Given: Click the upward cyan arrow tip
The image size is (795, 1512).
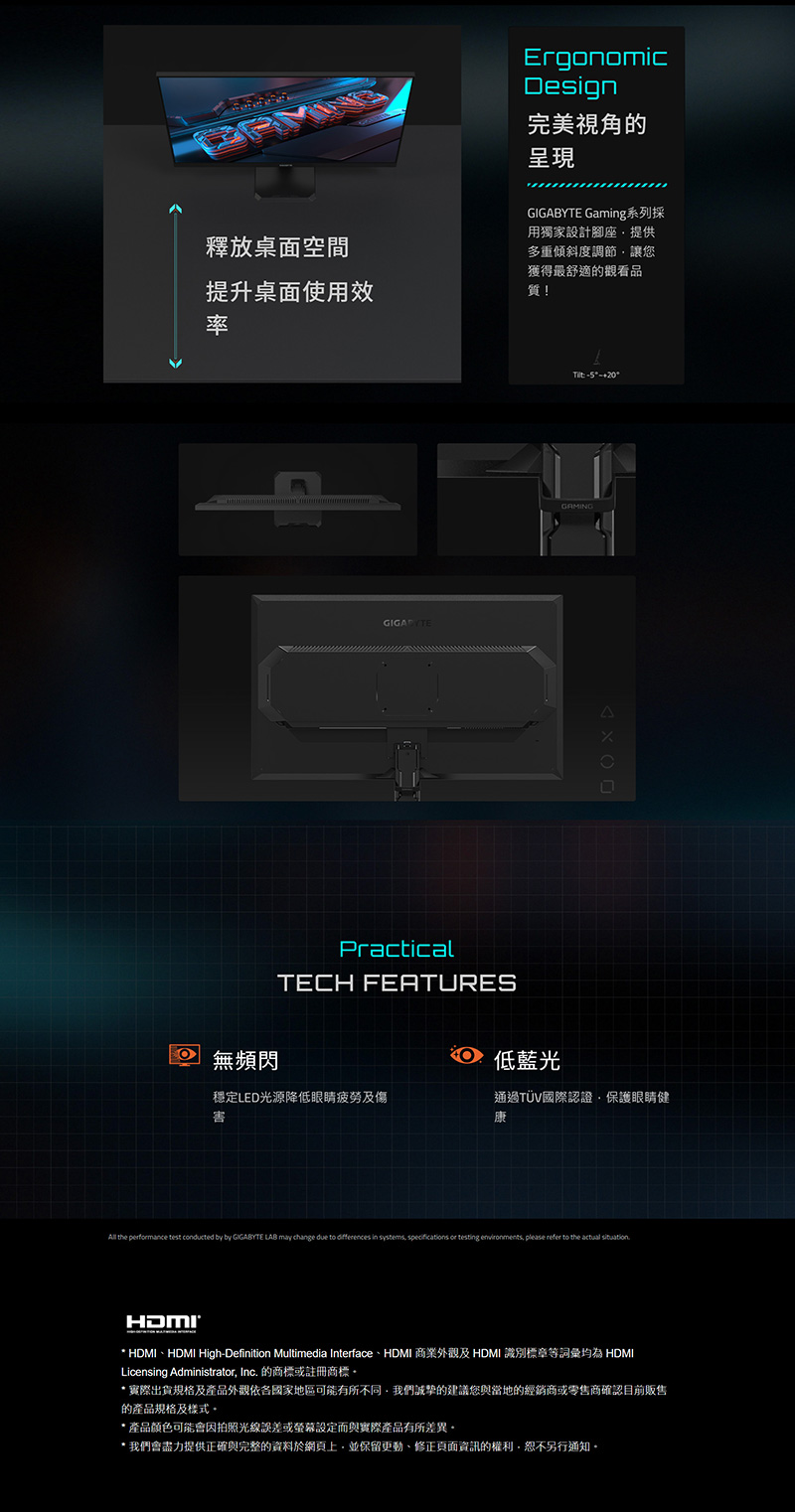Looking at the screenshot, I should pyautogui.click(x=176, y=209).
